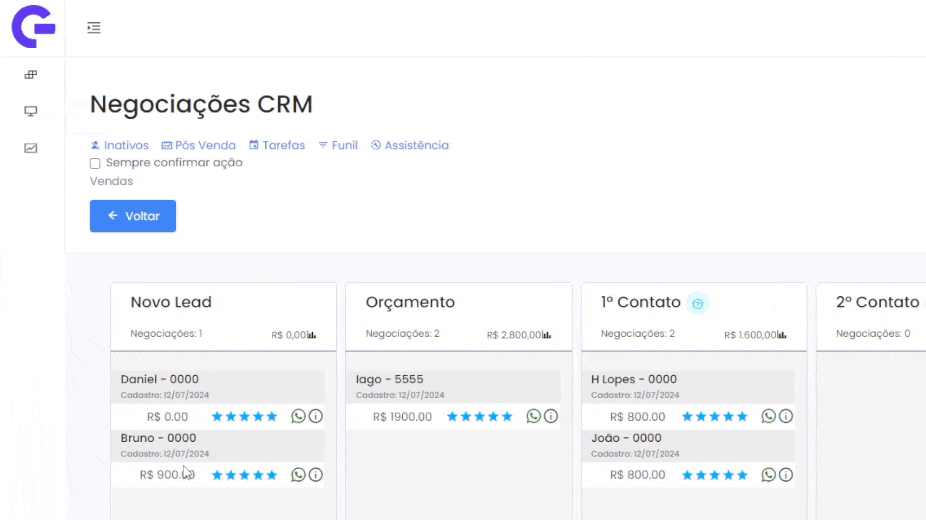This screenshot has width=926, height=520.
Task: Show info details for Bruno's negotiation
Action: click(x=315, y=475)
